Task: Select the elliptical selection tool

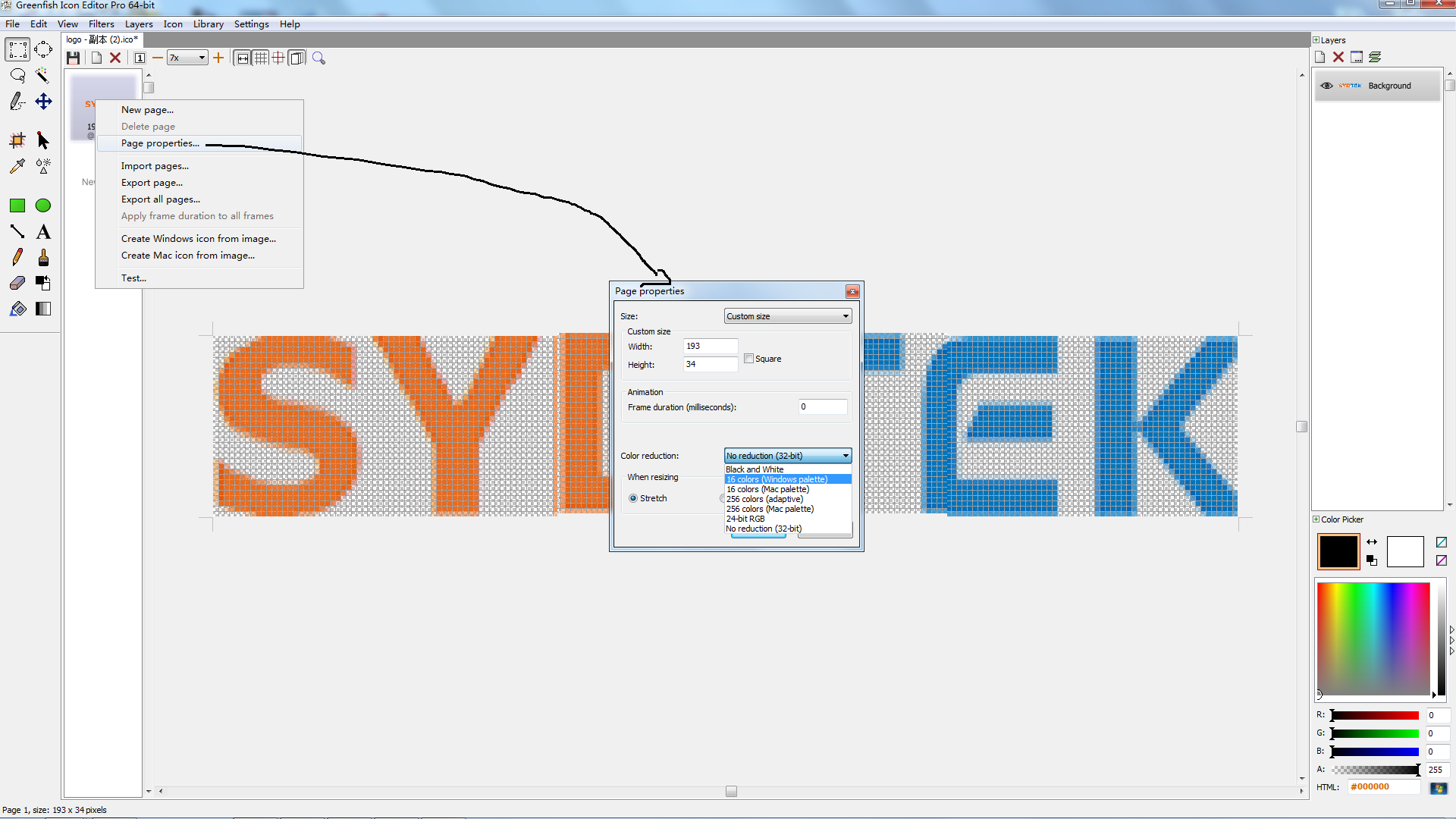Action: coord(43,50)
